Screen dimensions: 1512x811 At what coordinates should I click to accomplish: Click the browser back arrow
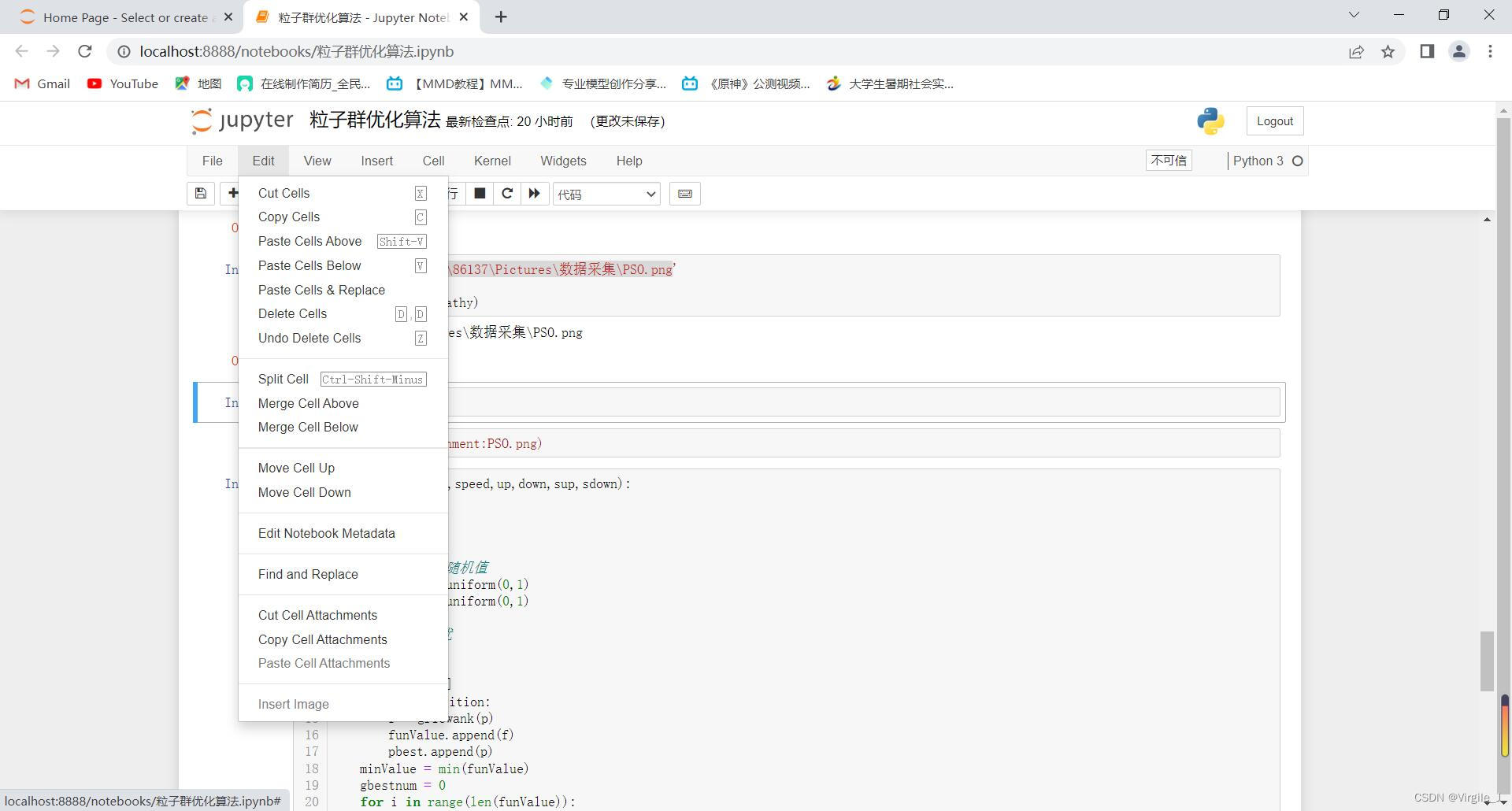coord(22,51)
